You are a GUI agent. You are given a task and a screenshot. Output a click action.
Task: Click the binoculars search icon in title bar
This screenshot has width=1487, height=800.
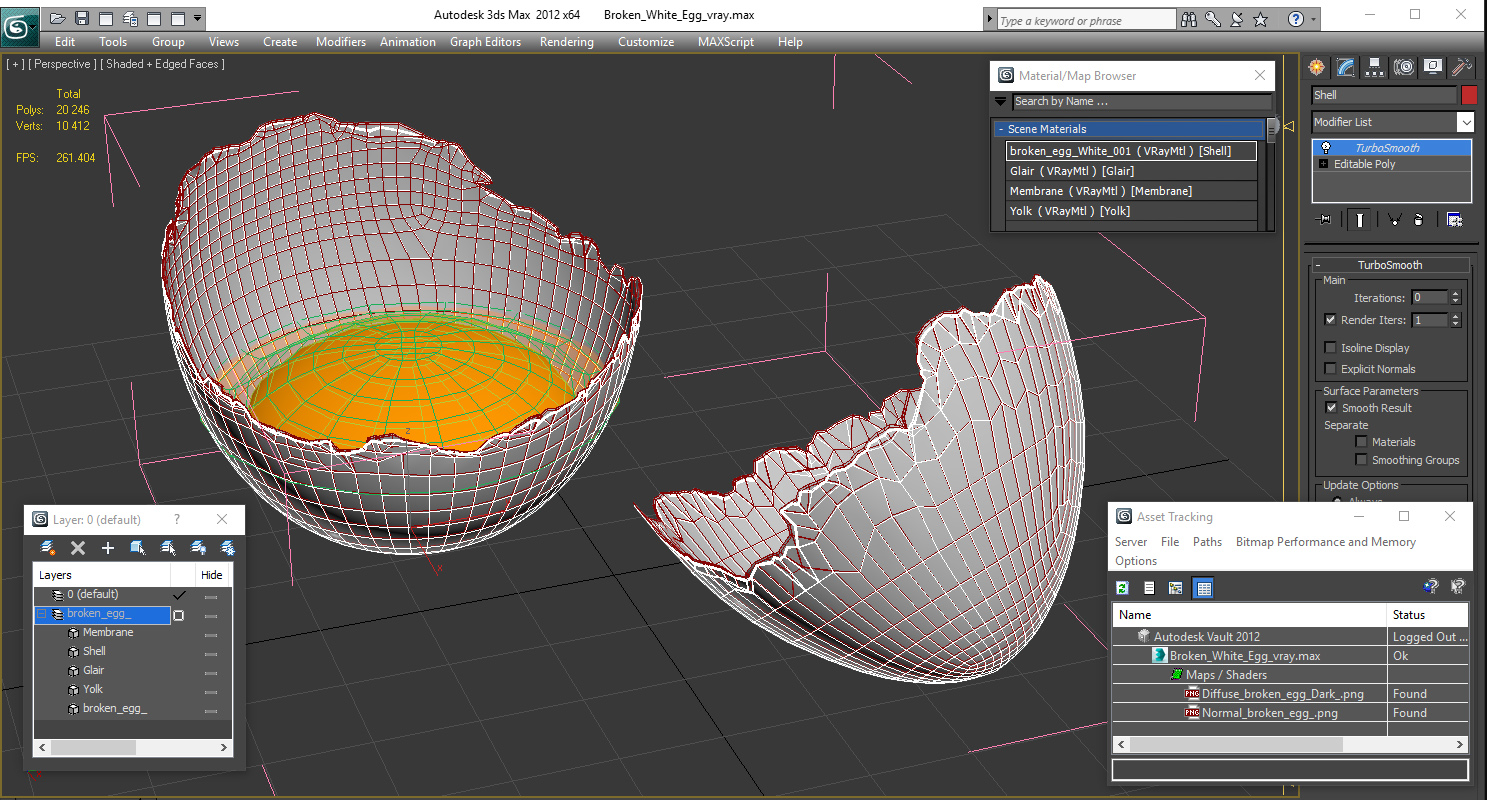click(x=1189, y=19)
